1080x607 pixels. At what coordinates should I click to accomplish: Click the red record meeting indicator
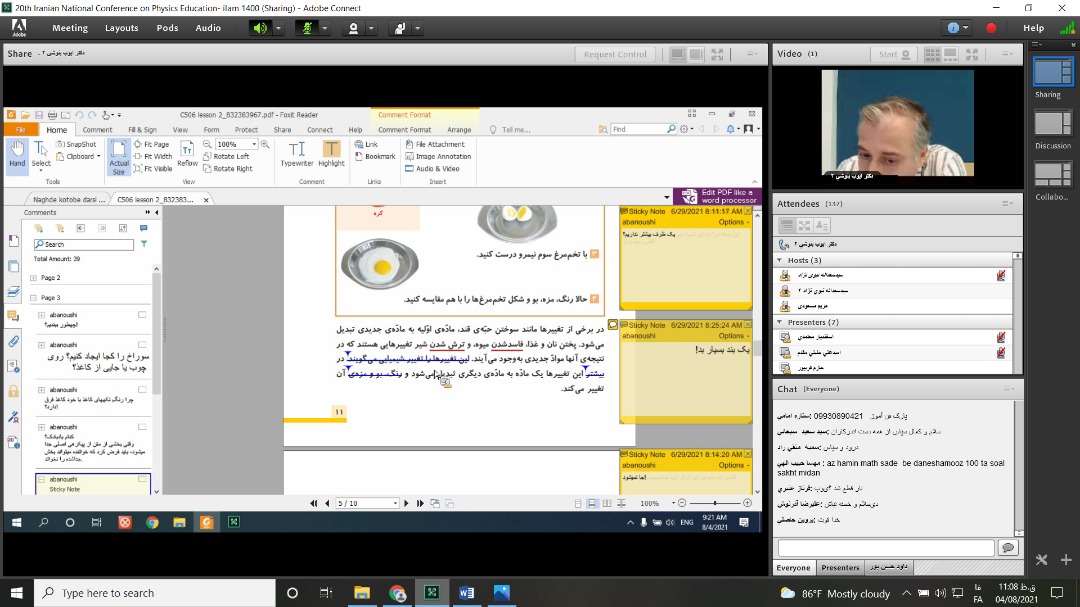coord(991,28)
